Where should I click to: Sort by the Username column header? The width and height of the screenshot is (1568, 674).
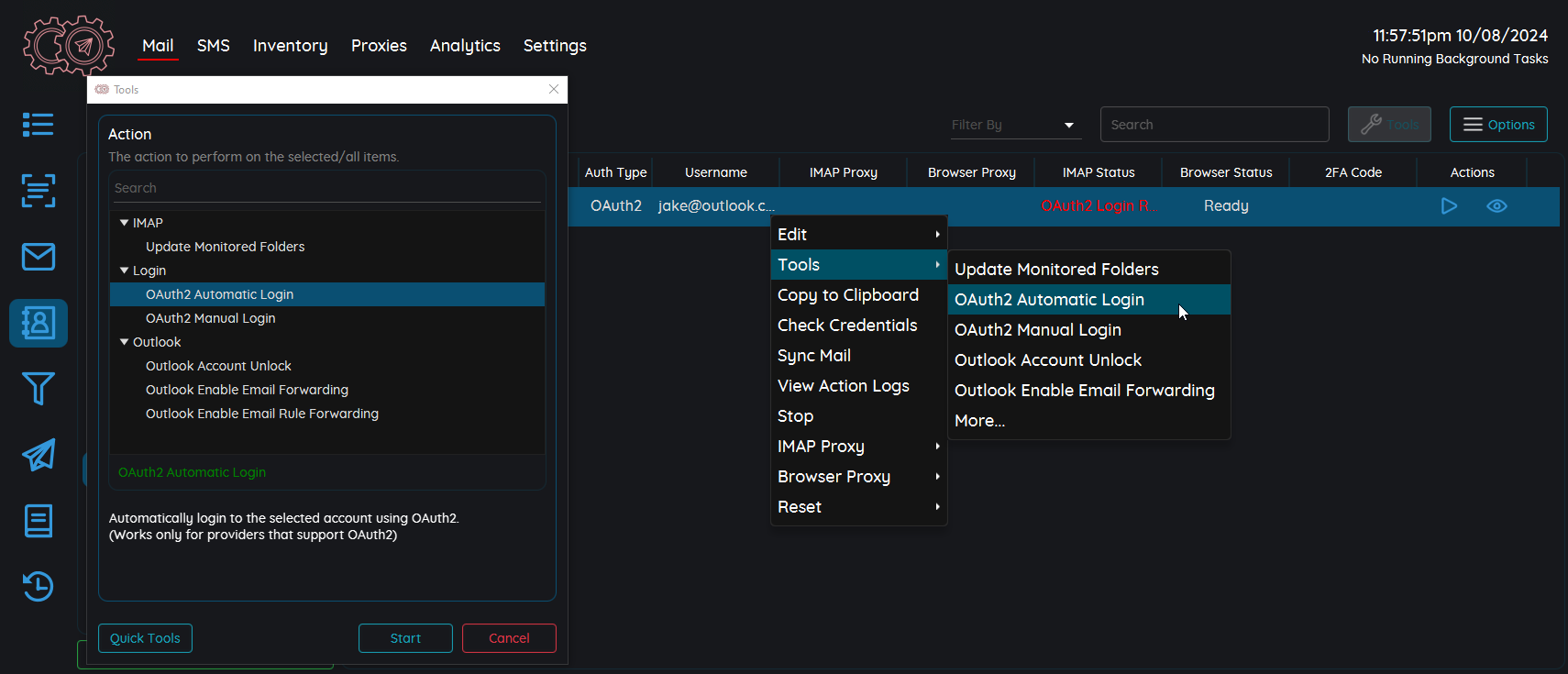[716, 172]
